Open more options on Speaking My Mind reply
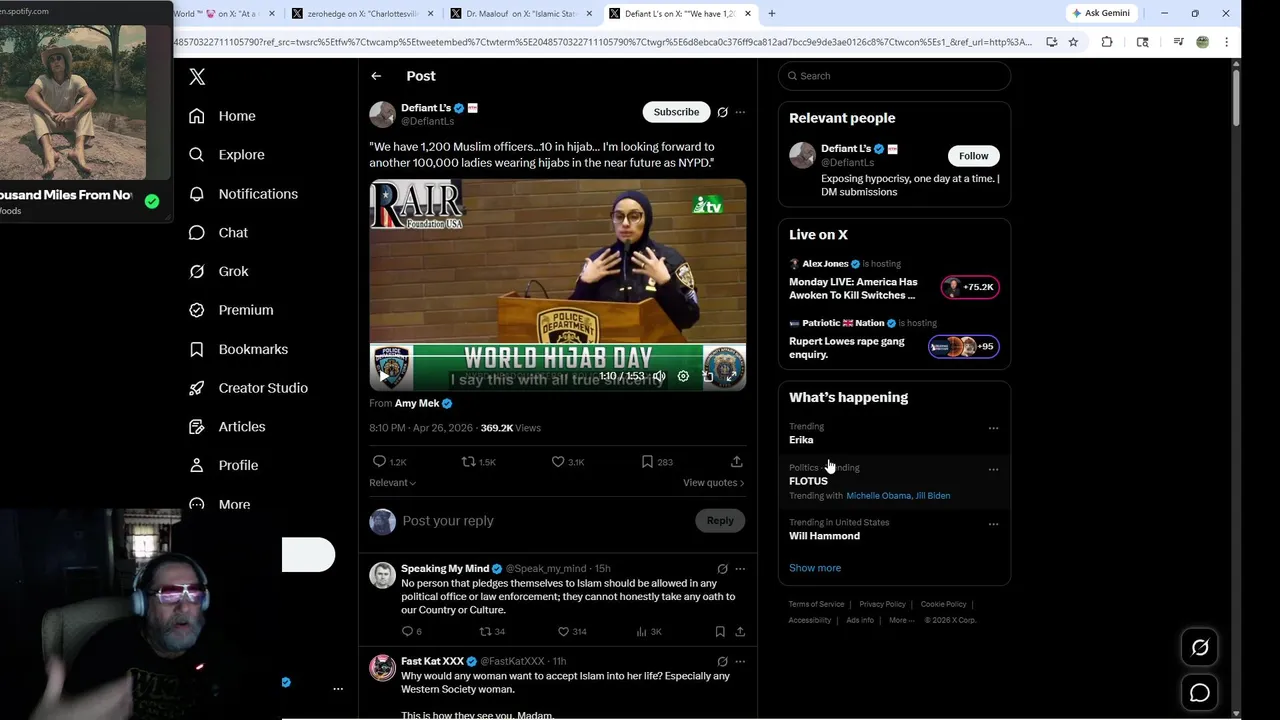 point(740,569)
